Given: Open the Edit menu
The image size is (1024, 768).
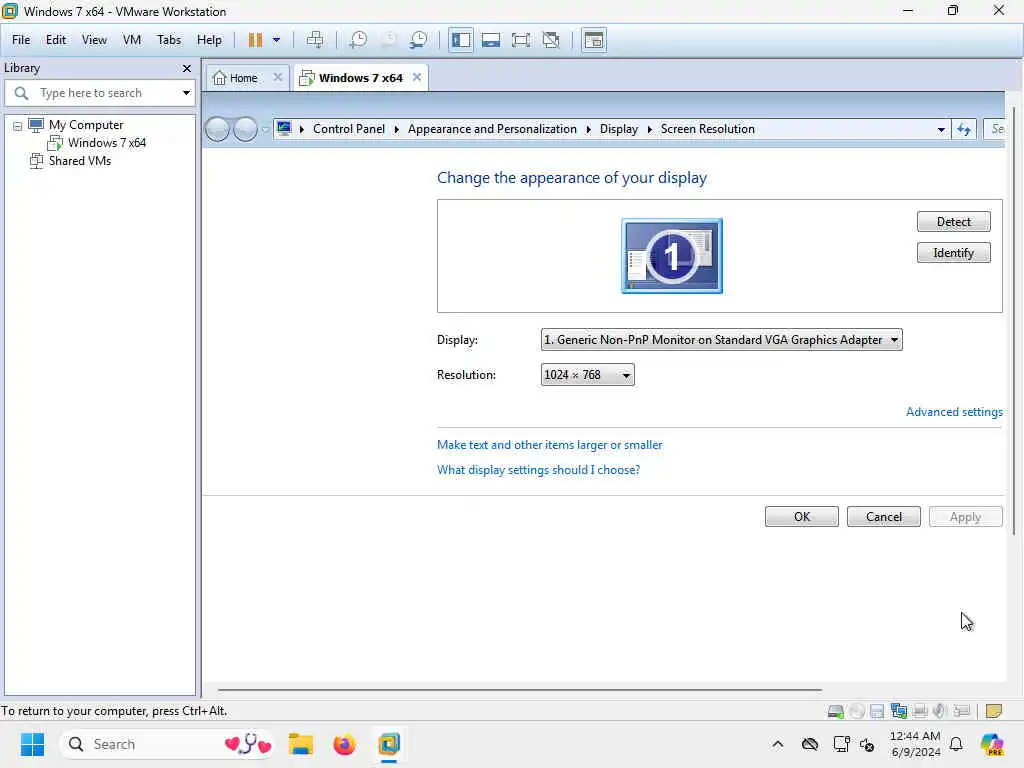Looking at the screenshot, I should tap(56, 40).
